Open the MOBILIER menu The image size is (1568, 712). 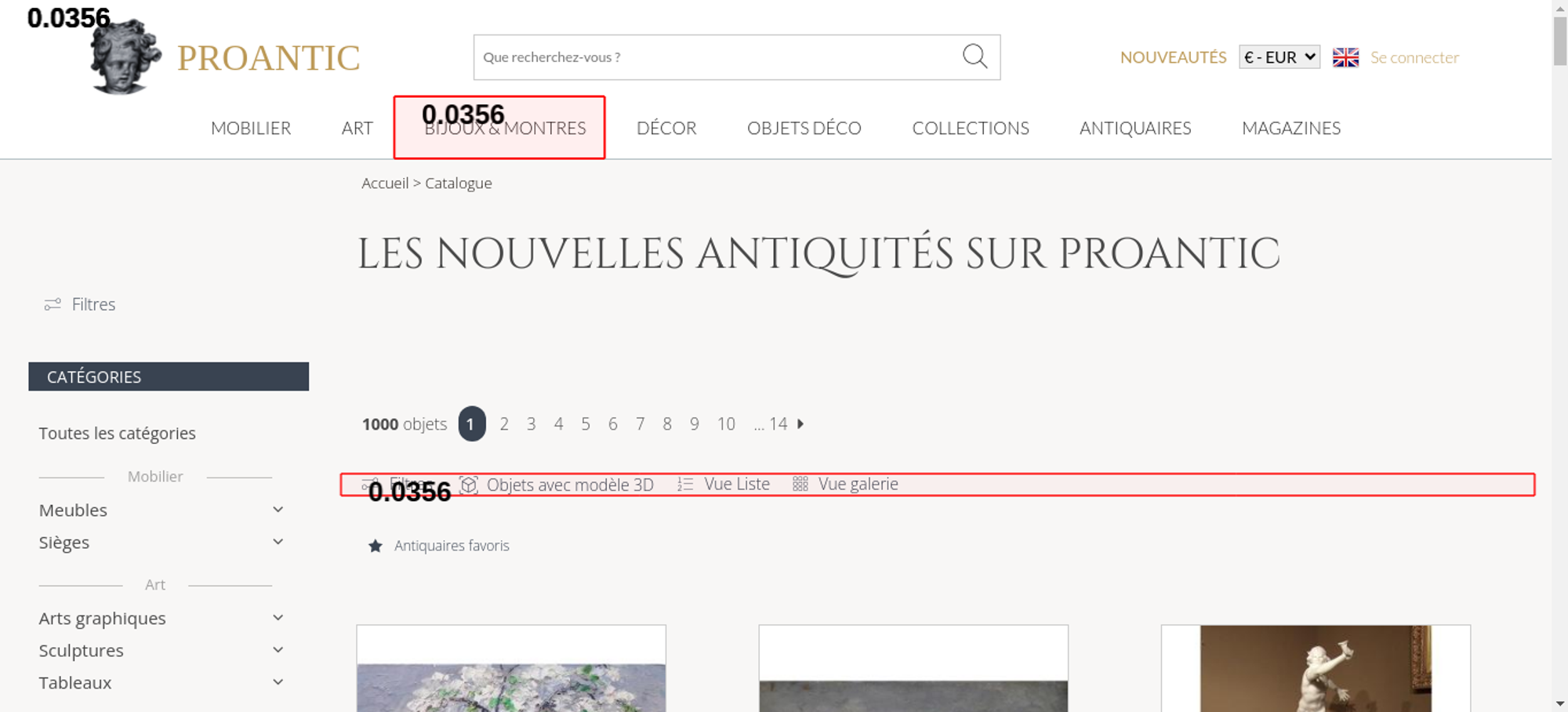251,128
